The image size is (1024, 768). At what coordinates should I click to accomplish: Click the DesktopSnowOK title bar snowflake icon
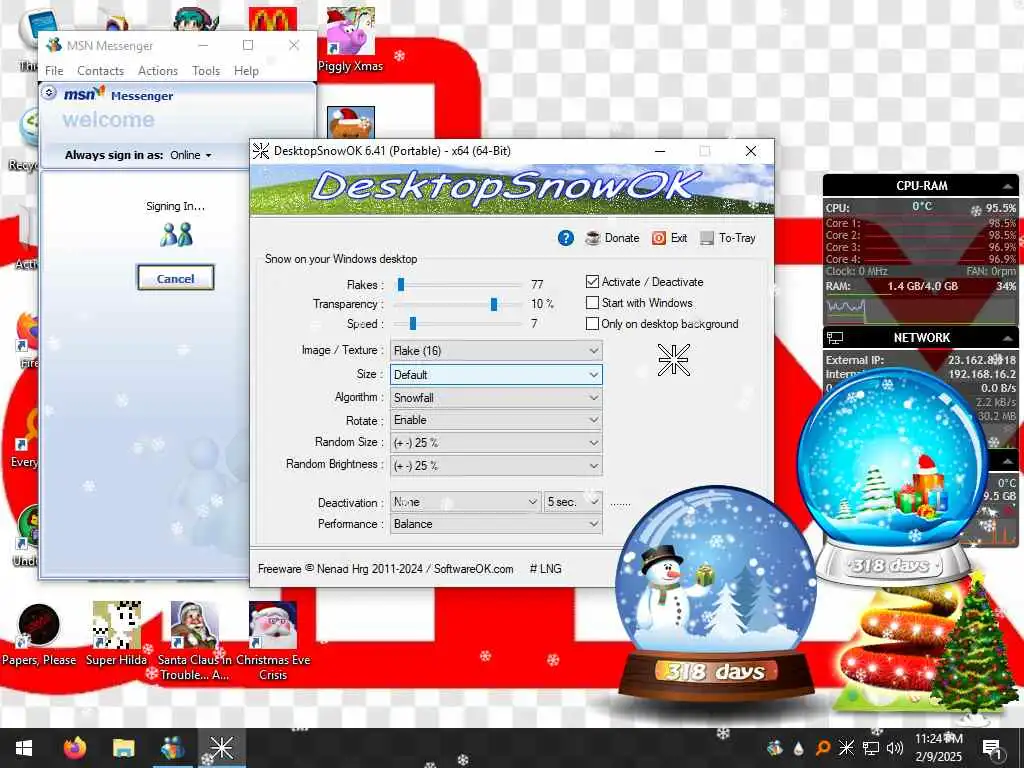point(261,151)
